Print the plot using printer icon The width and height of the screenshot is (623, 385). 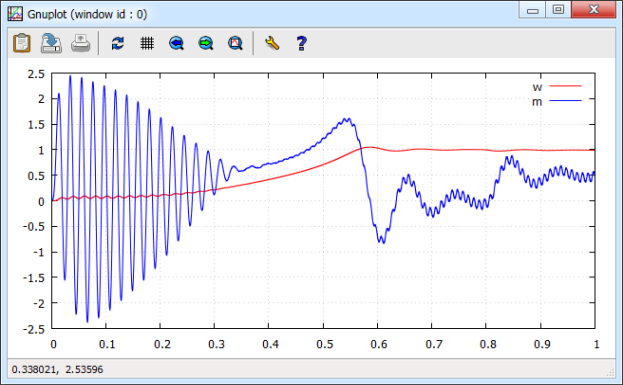point(81,43)
